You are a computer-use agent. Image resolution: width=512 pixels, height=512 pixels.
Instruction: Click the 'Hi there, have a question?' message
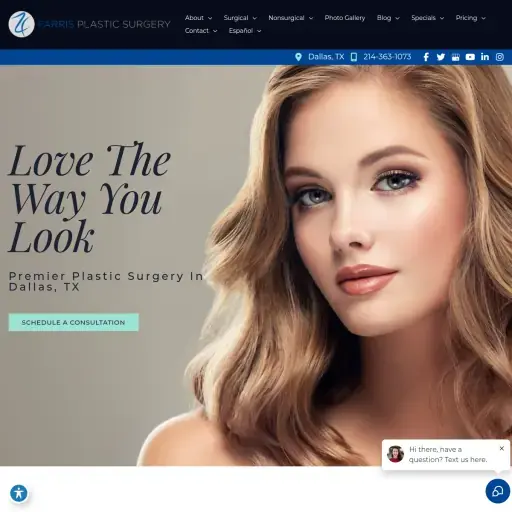(448, 454)
